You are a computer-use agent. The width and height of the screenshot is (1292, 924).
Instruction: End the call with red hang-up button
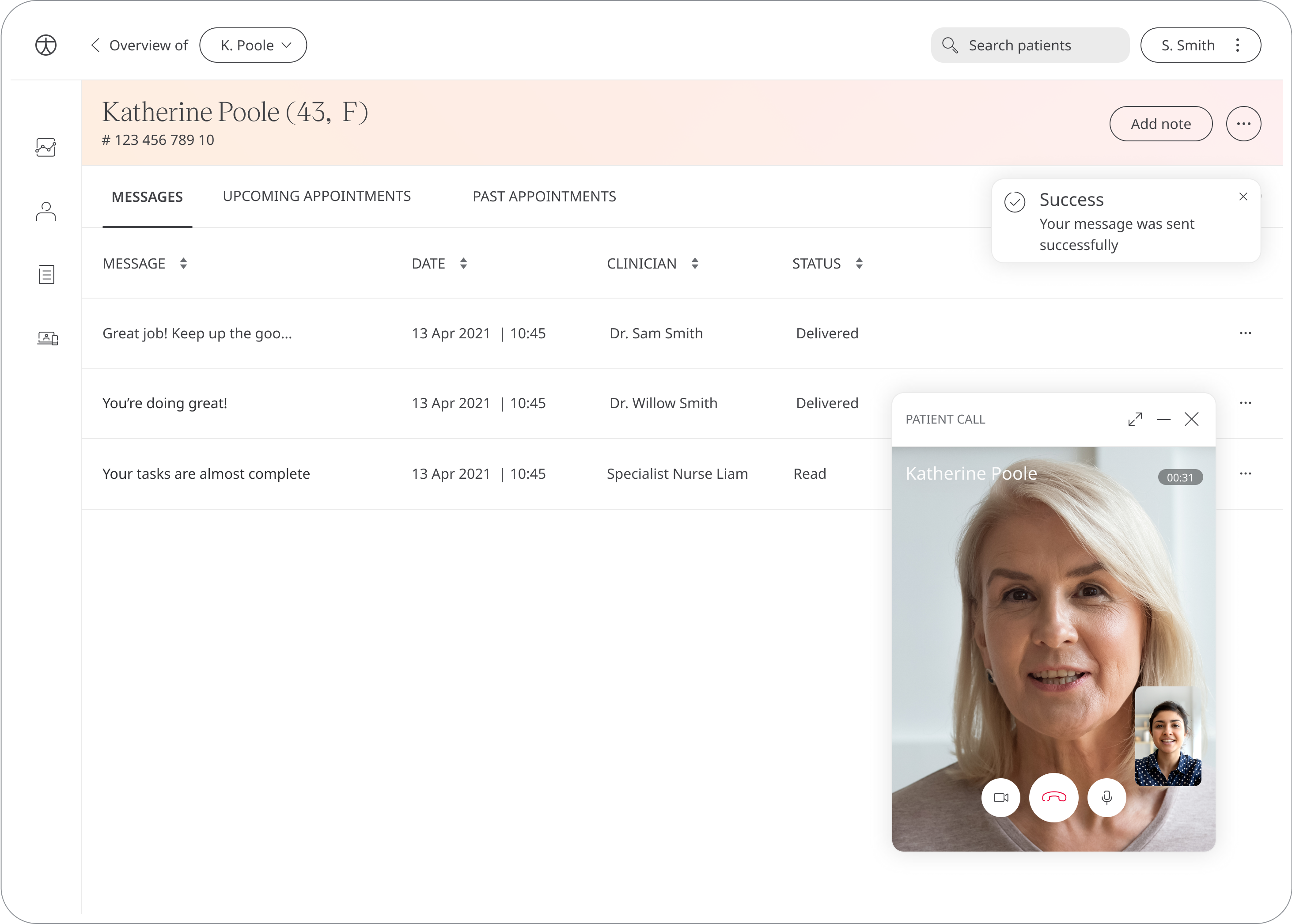click(x=1053, y=797)
